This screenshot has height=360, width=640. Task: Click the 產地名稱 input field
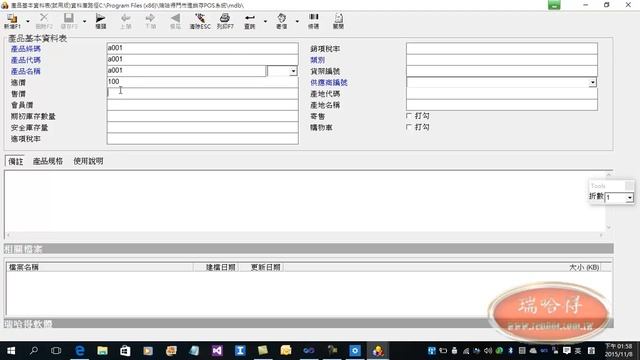click(x=502, y=105)
